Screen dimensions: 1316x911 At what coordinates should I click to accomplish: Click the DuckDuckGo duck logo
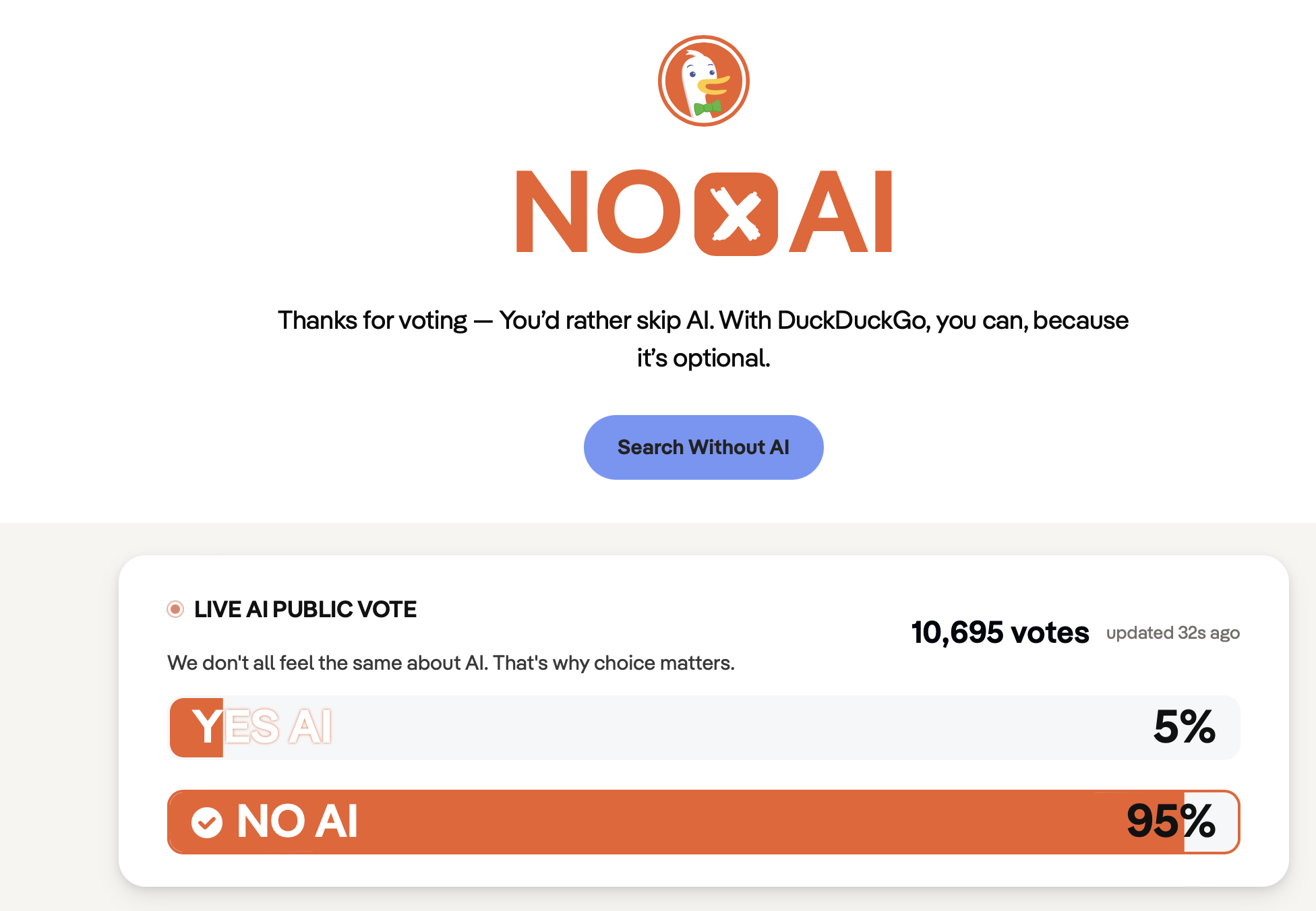tap(703, 81)
